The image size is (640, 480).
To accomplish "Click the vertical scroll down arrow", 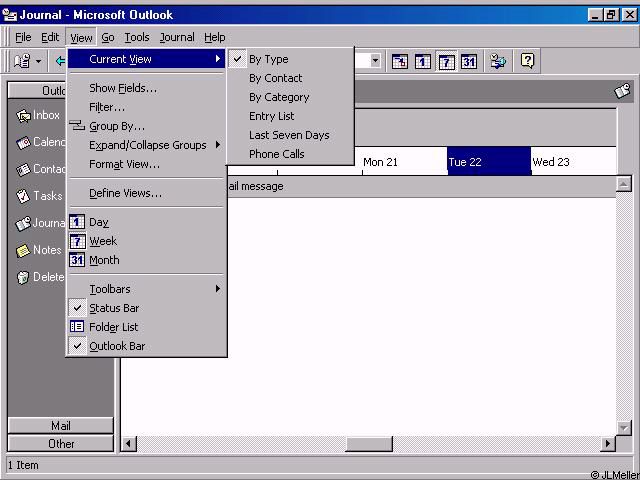I will coord(624,428).
